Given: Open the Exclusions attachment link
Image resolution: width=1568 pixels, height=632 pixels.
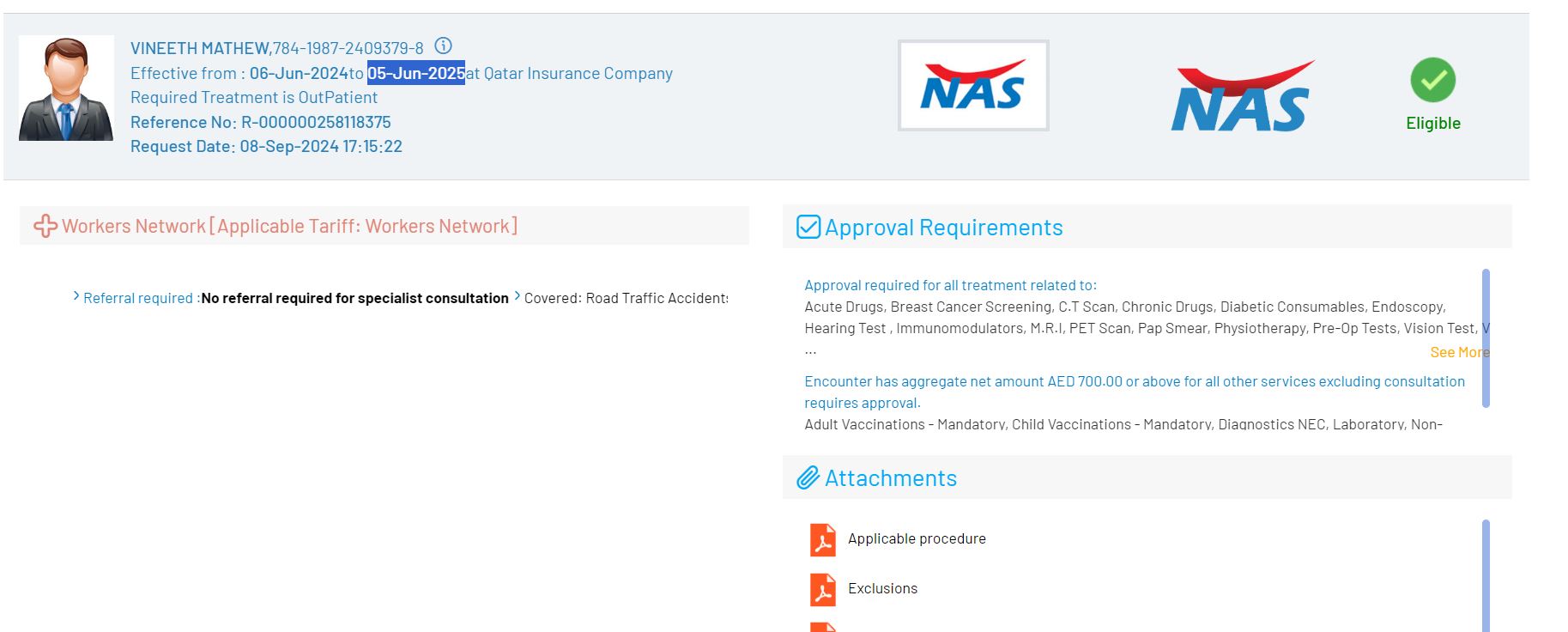Looking at the screenshot, I should click(882, 588).
